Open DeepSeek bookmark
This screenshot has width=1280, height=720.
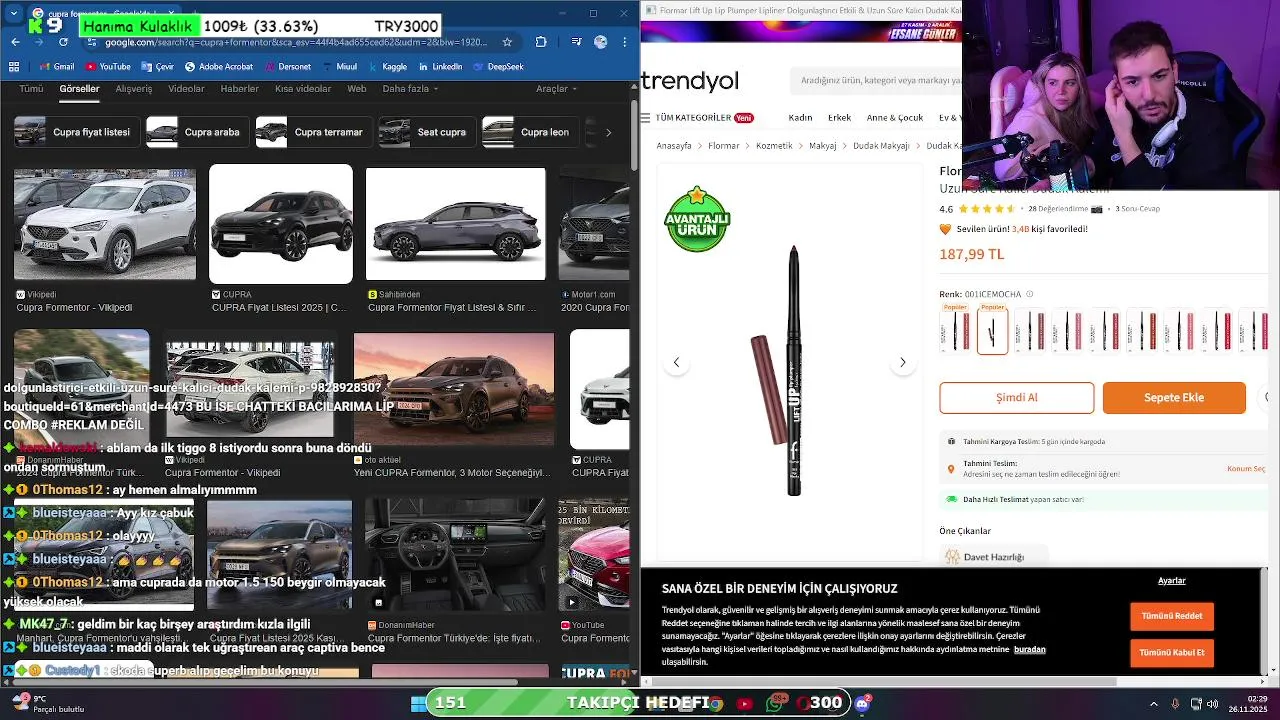tap(498, 67)
